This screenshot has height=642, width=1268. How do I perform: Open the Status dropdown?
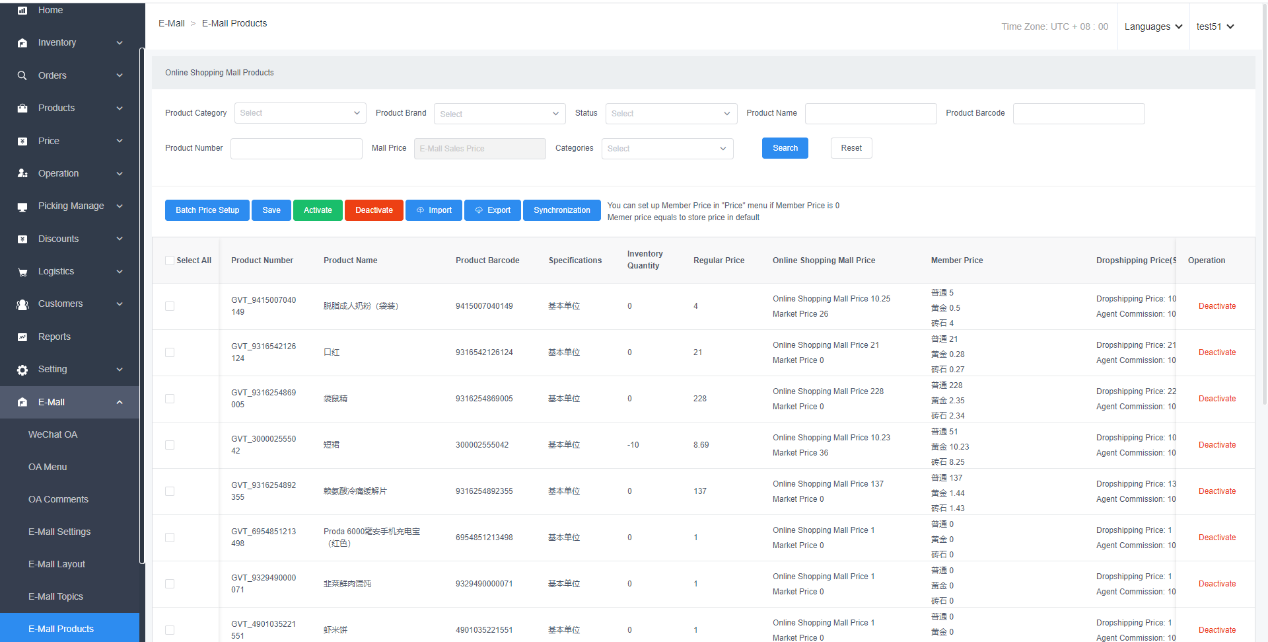tap(671, 113)
